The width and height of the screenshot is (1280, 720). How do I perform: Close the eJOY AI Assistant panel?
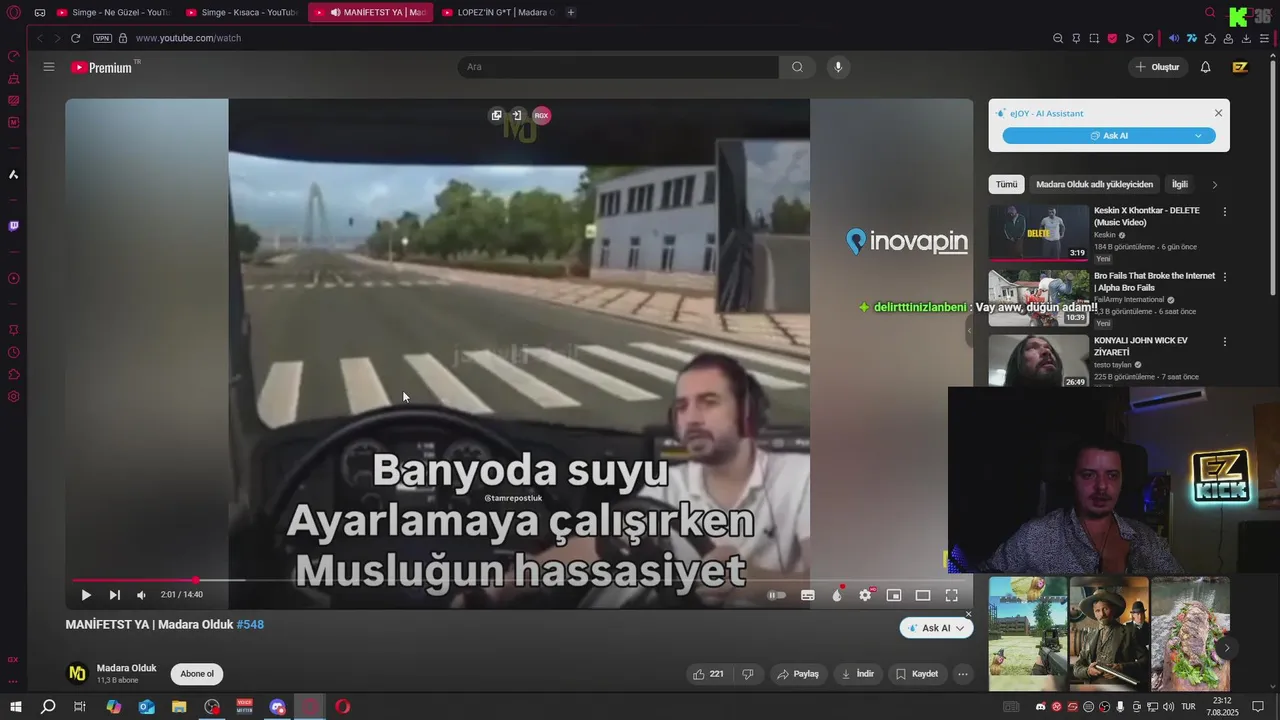point(1218,113)
